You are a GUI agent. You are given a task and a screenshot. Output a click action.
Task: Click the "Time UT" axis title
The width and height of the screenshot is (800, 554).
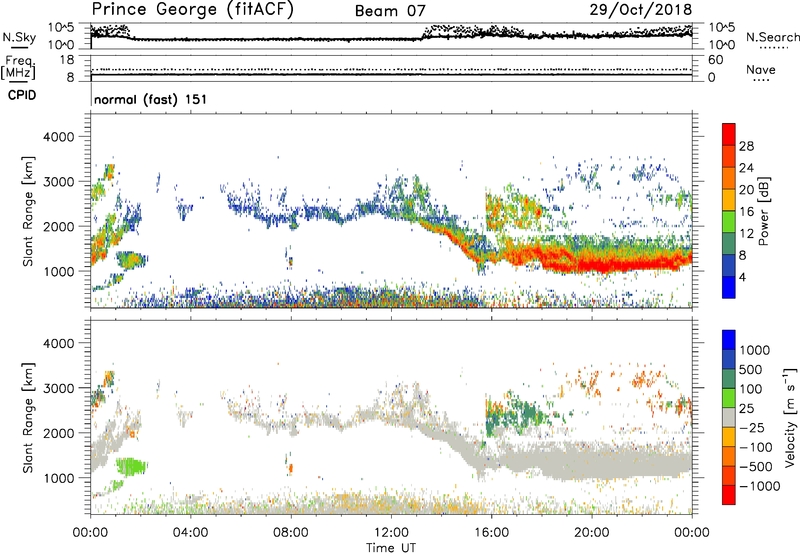pyautogui.click(x=391, y=548)
